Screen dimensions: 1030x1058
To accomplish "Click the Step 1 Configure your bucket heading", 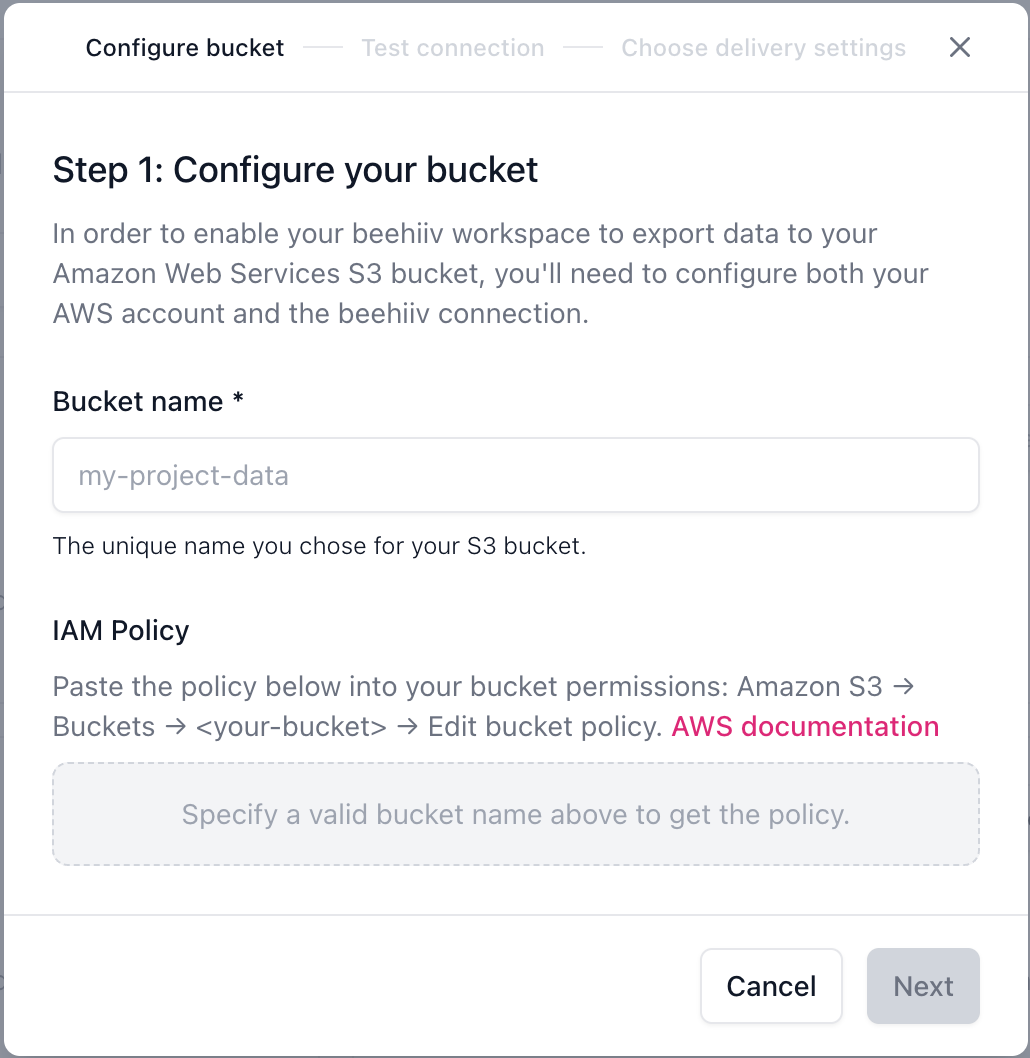I will click(x=295, y=170).
